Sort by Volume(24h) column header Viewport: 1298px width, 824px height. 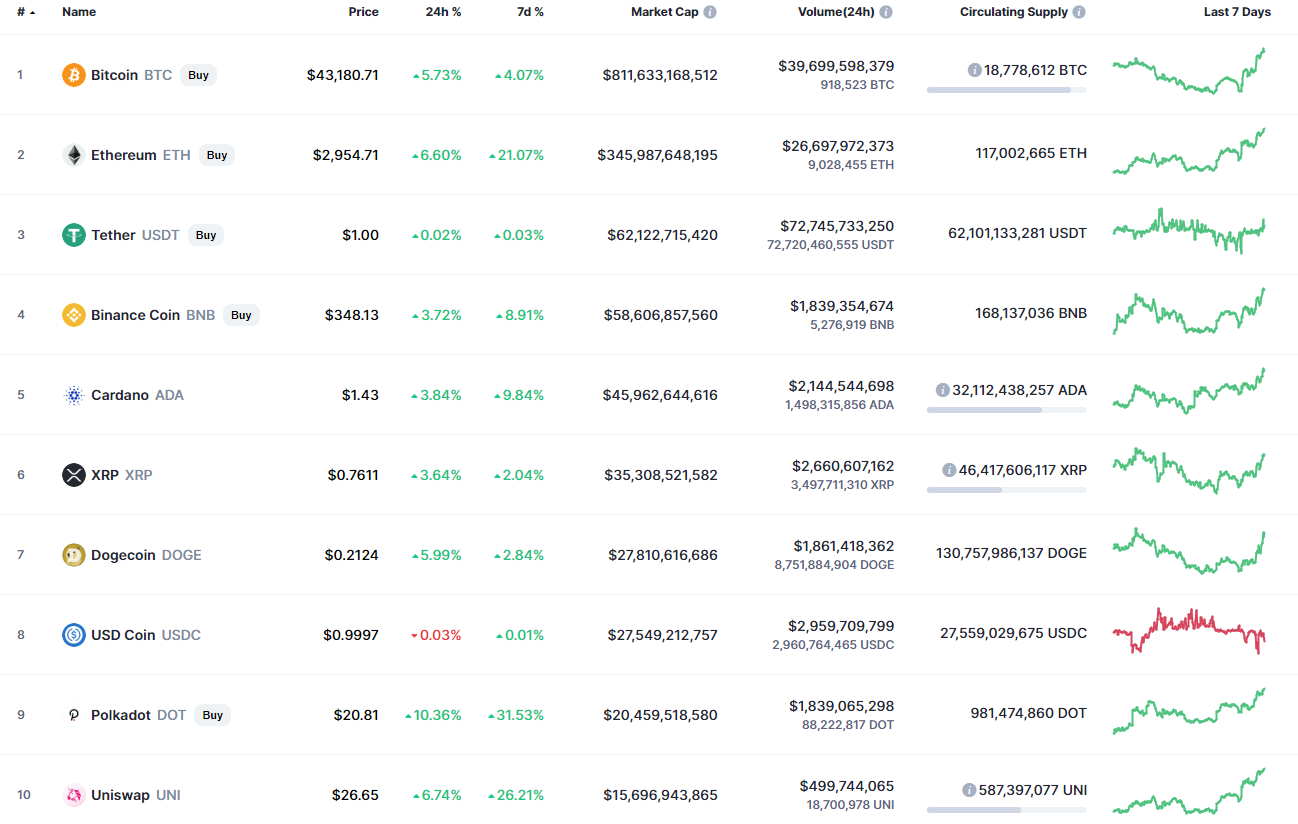[836, 12]
